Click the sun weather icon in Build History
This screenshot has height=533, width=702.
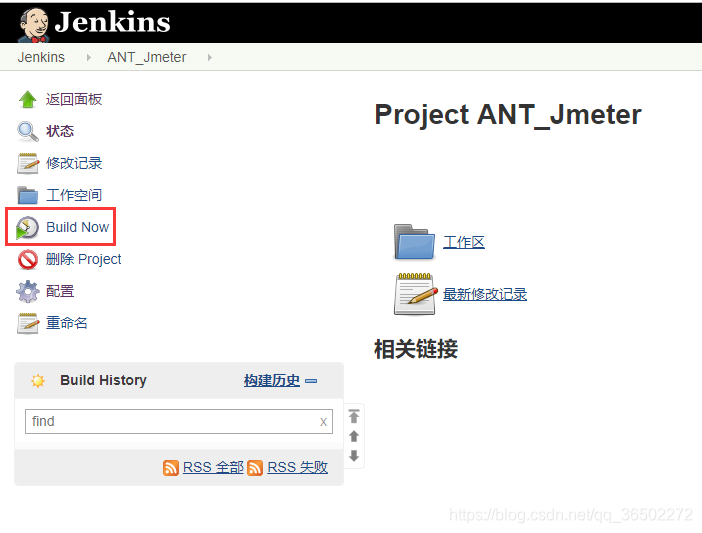tap(38, 381)
